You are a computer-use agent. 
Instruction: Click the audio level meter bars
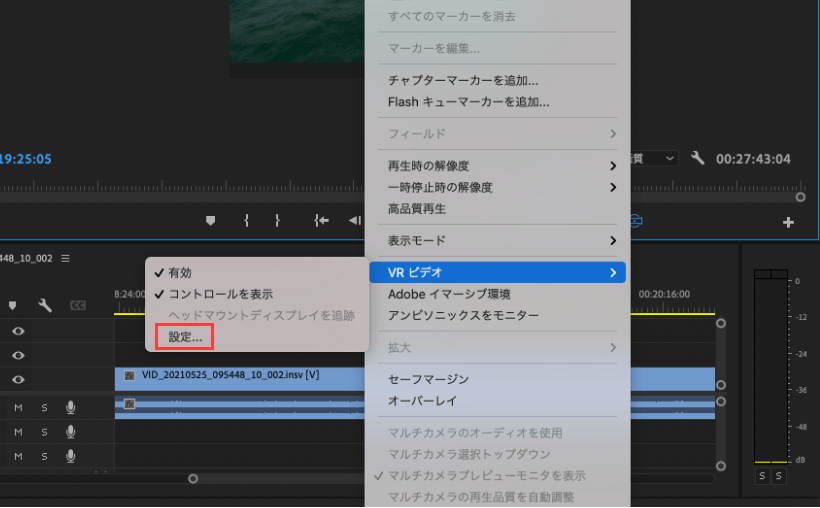[771, 366]
